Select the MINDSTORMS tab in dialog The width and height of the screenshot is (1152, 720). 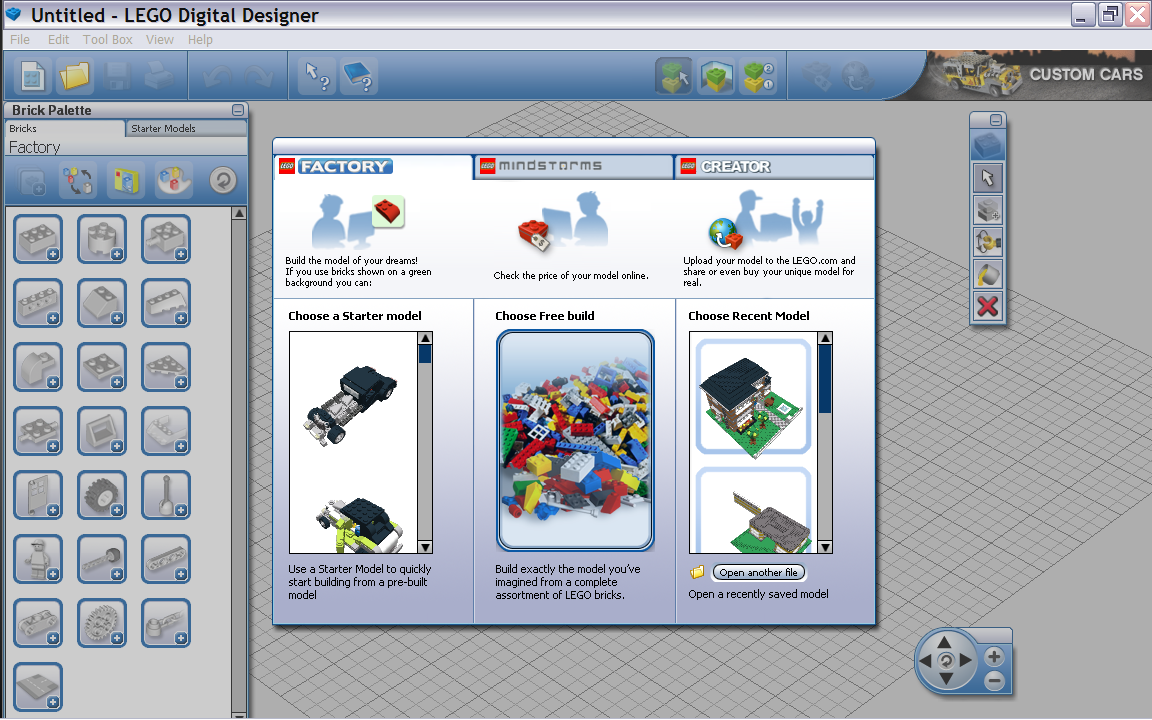coord(574,166)
